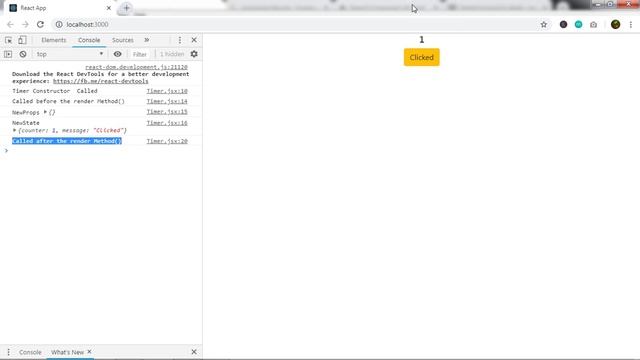Click the counter value 1 on page

click(422, 40)
